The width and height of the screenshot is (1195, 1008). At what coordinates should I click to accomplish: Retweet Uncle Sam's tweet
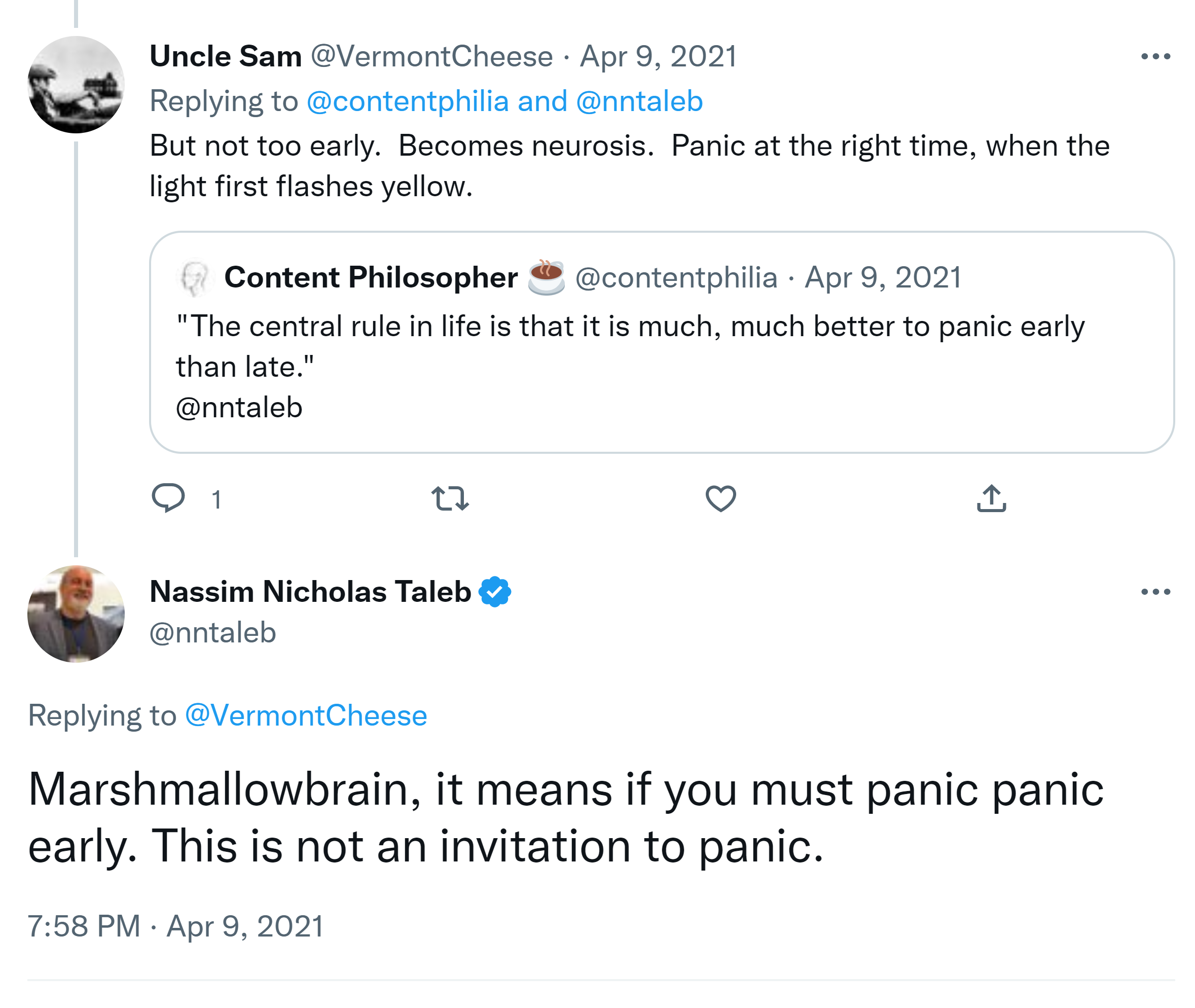pyautogui.click(x=450, y=498)
